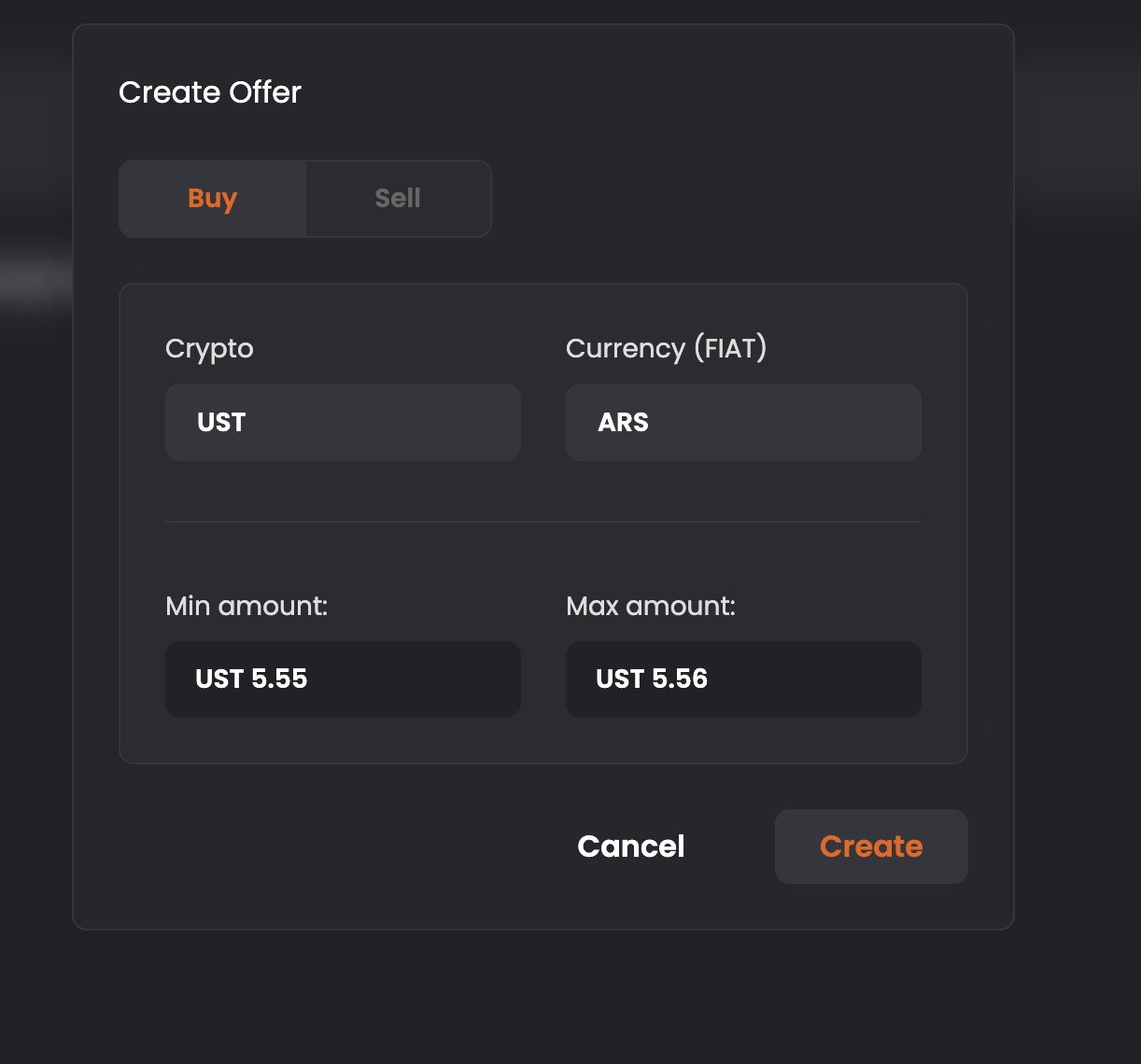Open the Currency (FIAT) dropdown showing ARS
The height and width of the screenshot is (1064, 1141).
(743, 422)
